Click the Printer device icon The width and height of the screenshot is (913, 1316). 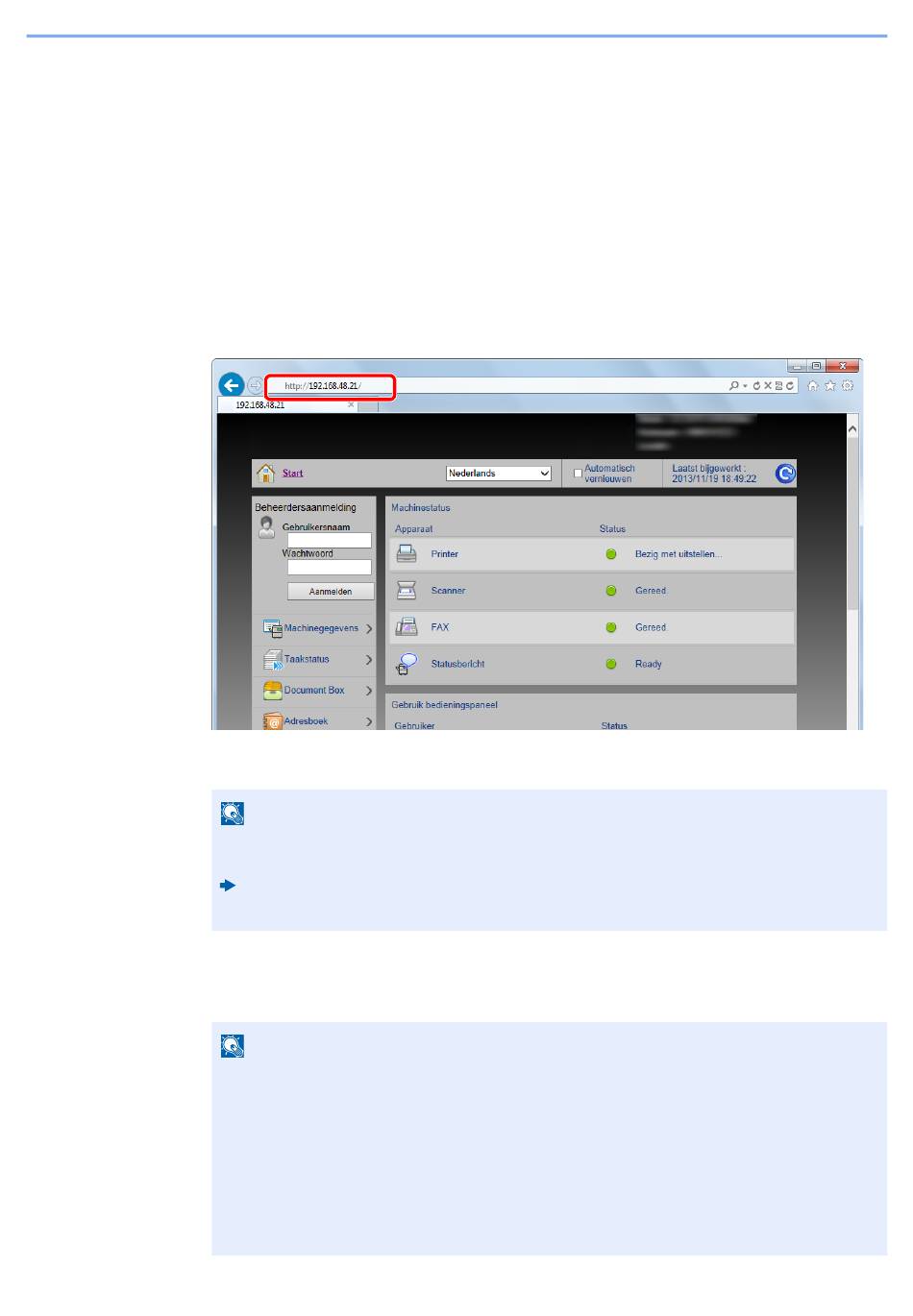point(407,554)
